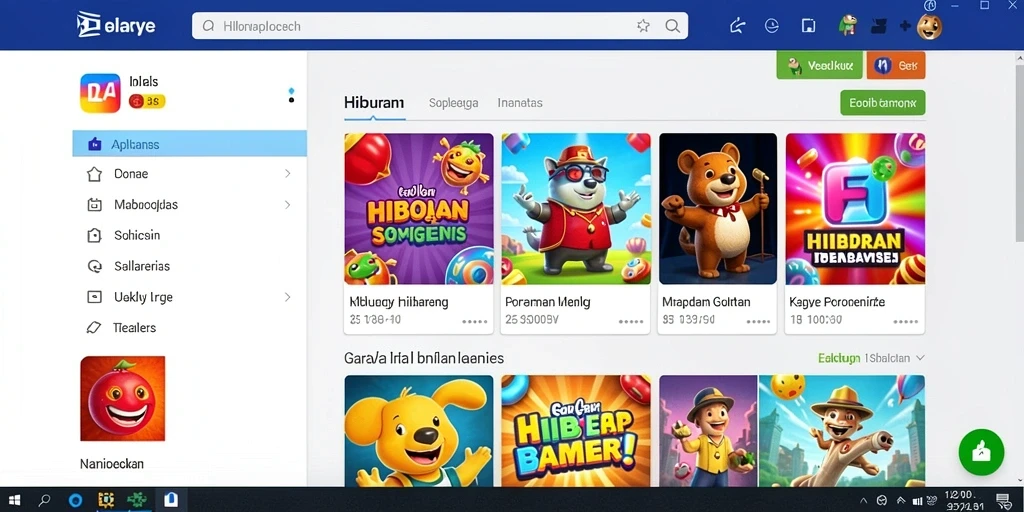Open the bear avatar profile icon
The width and height of the screenshot is (1024, 512).
(929, 27)
